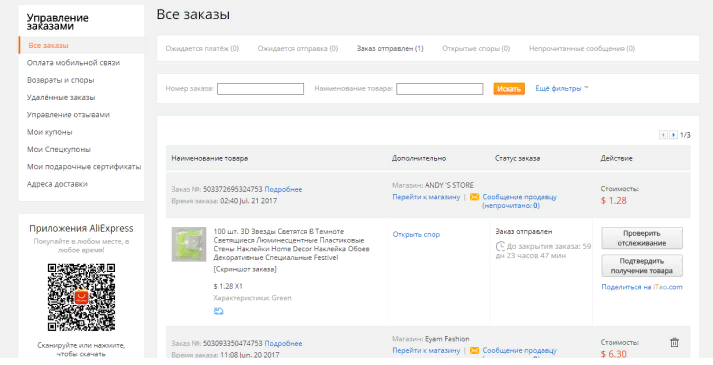Open "Оплата мобильной связи" in the sidebar
Image resolution: width=713 pixels, height=365 pixels.
click(x=73, y=63)
